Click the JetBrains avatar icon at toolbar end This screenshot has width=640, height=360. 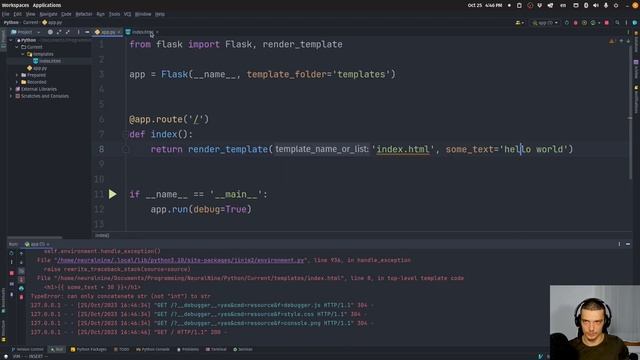point(635,23)
